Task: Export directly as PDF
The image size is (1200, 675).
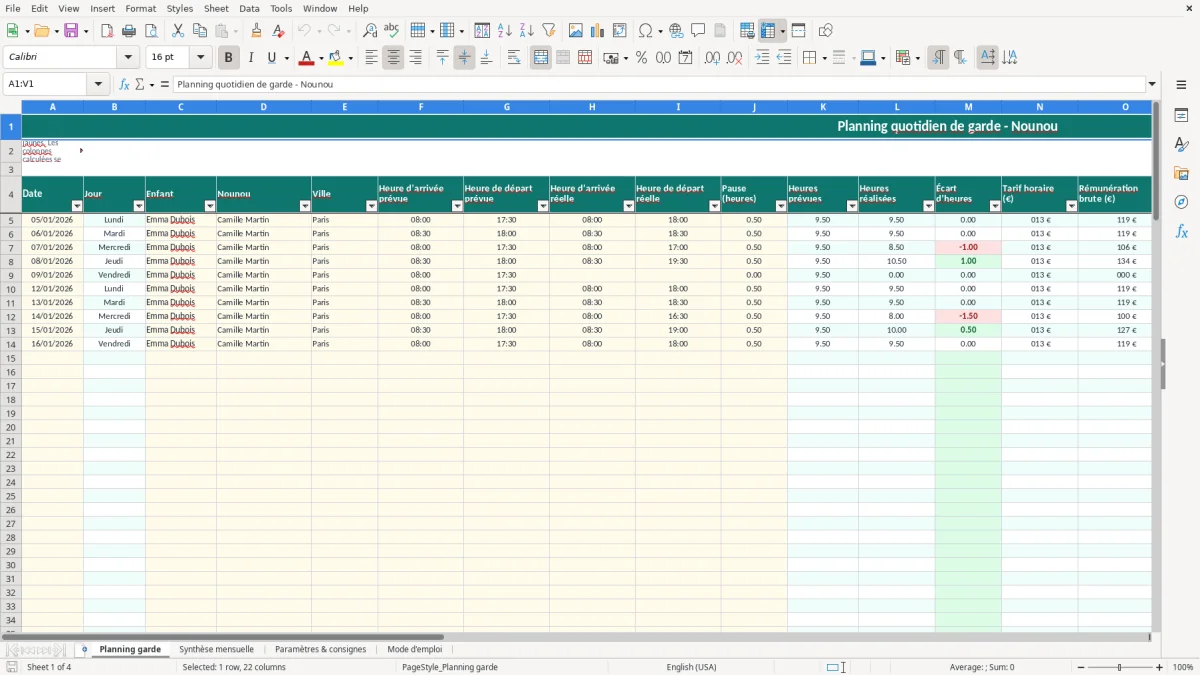Action: (x=107, y=31)
